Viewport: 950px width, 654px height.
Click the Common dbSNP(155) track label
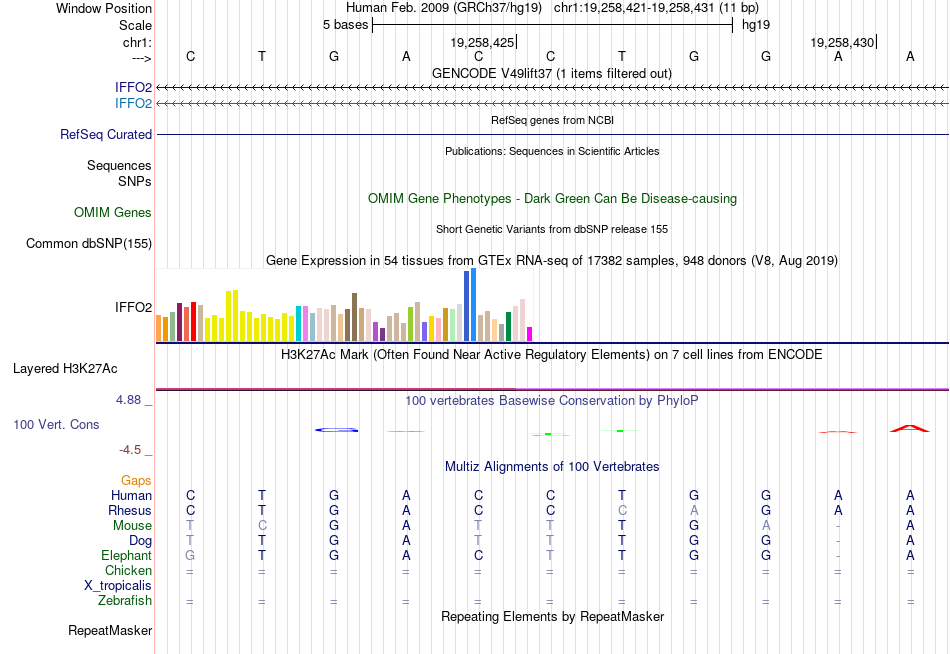pos(89,244)
